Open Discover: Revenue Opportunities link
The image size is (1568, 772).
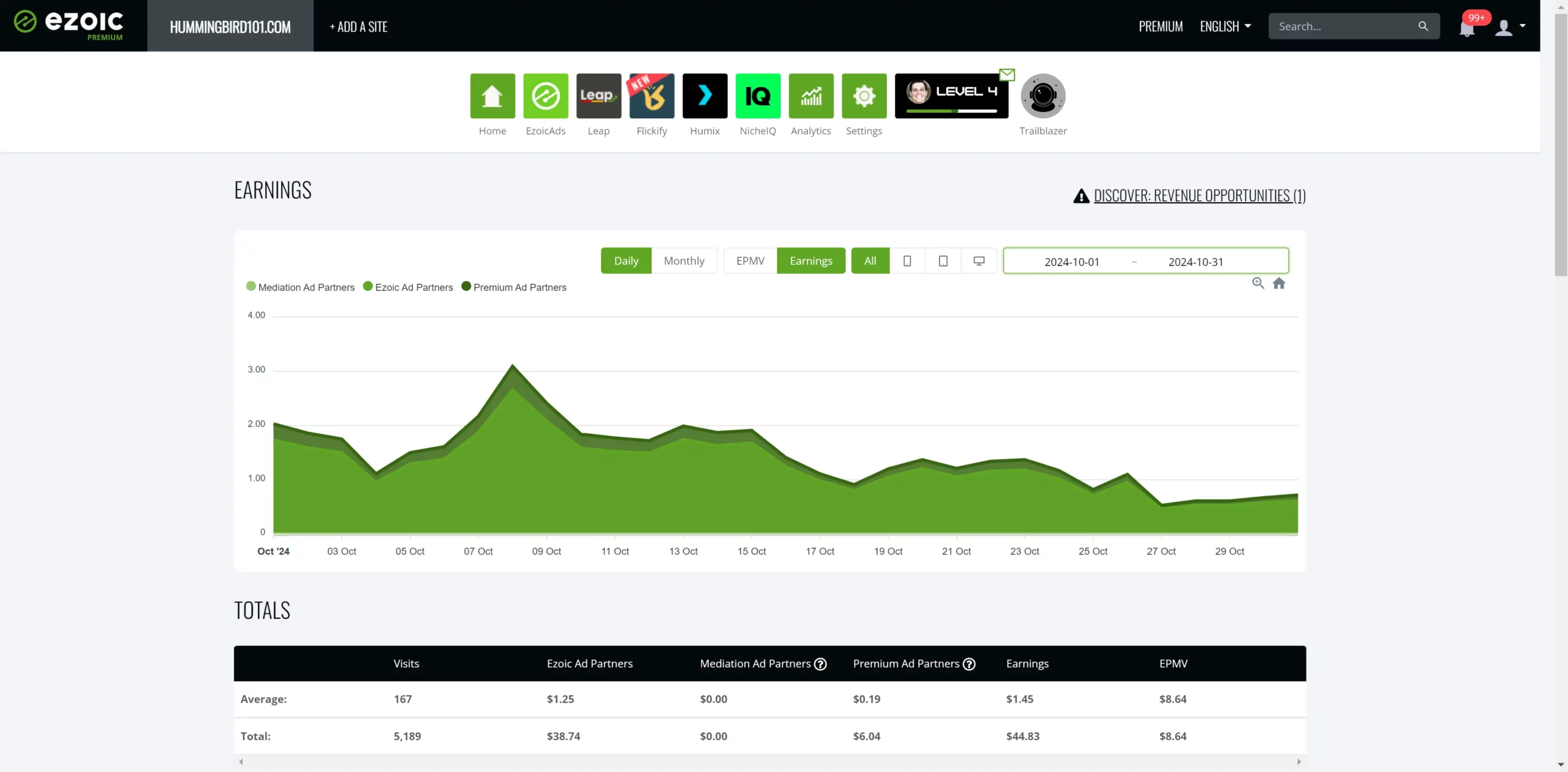[x=1200, y=195]
